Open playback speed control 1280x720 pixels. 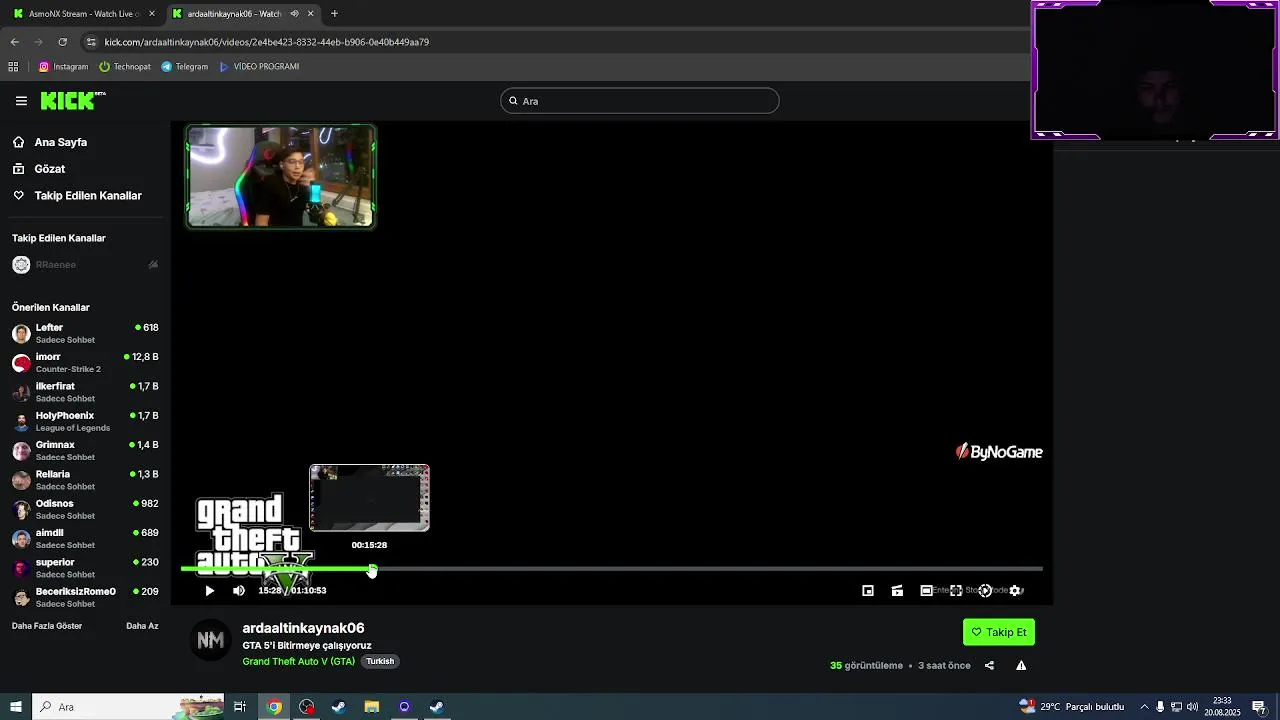[x=985, y=591]
